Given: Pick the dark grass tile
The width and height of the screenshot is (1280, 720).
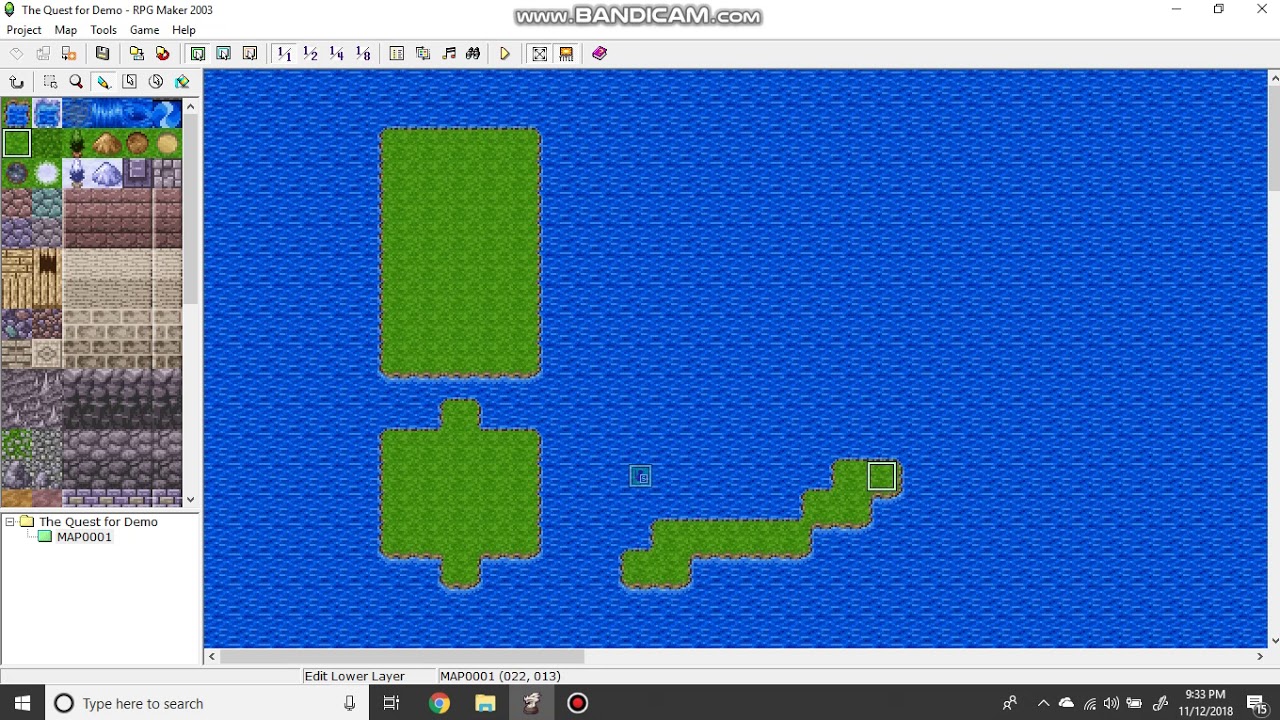Looking at the screenshot, I should coord(47,144).
